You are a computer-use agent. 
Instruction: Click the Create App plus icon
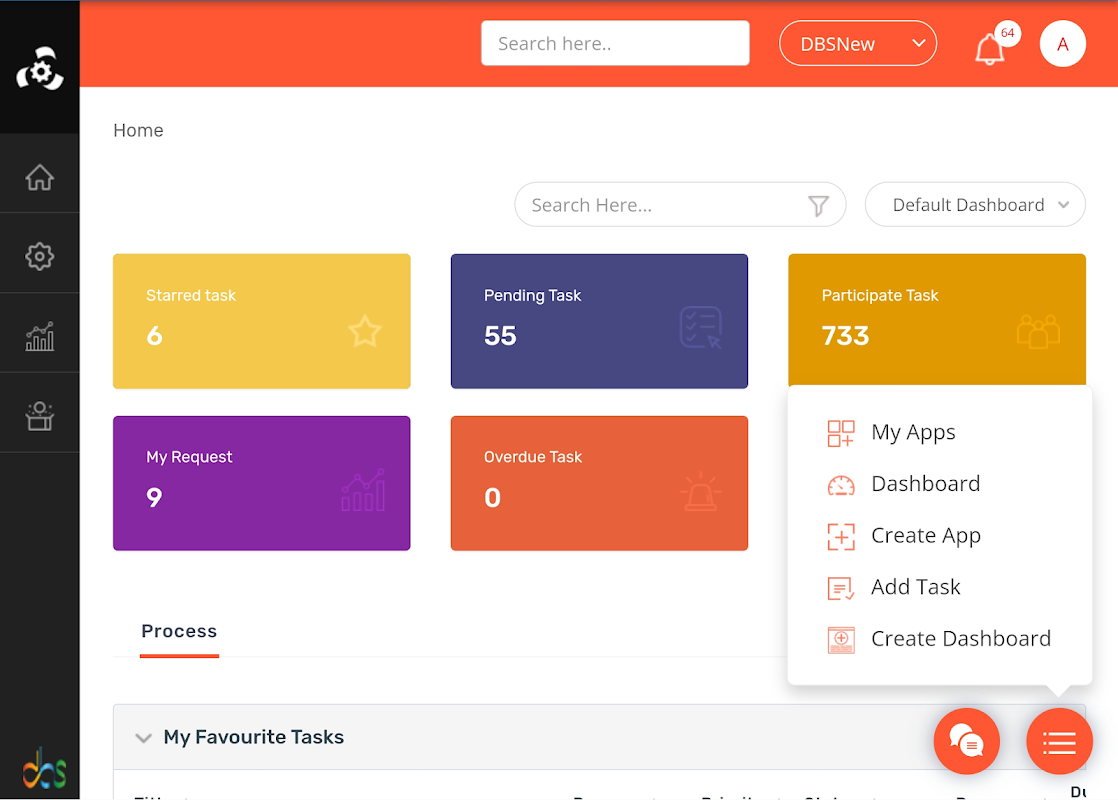(x=841, y=536)
